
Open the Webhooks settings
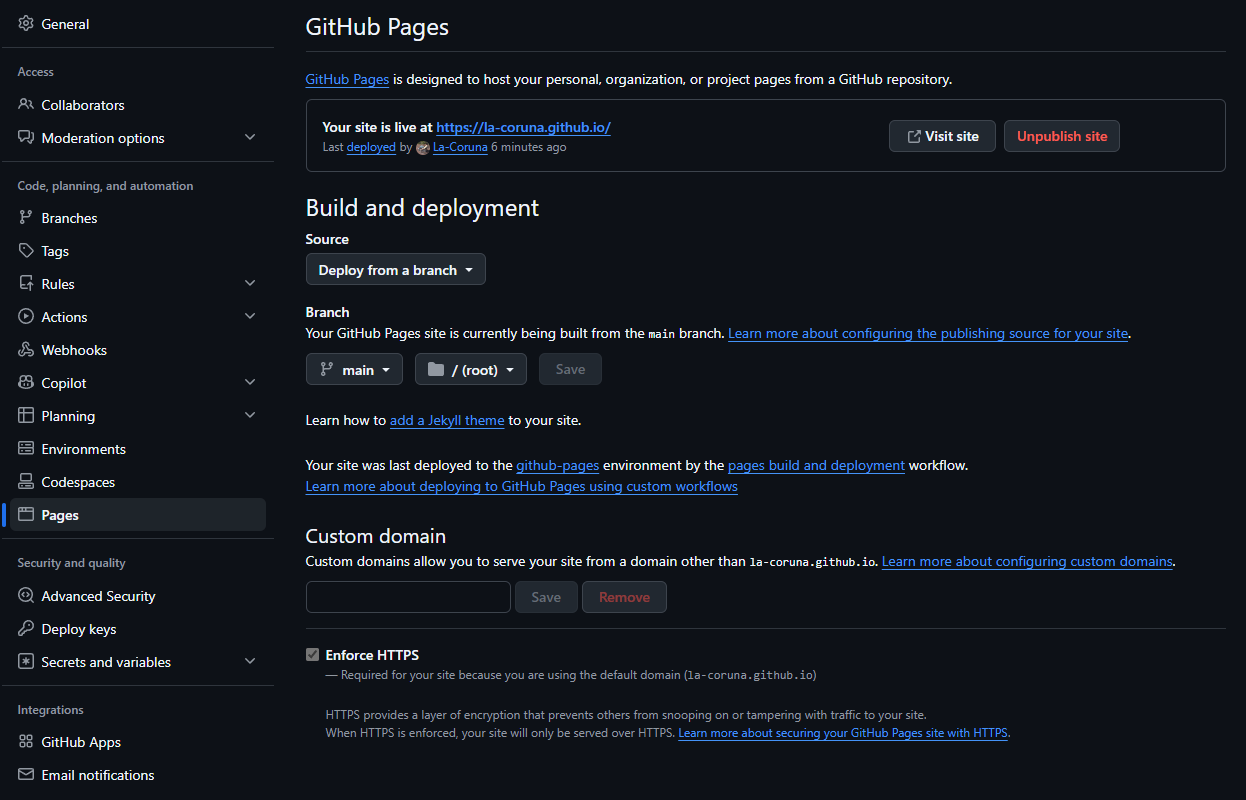137,350
